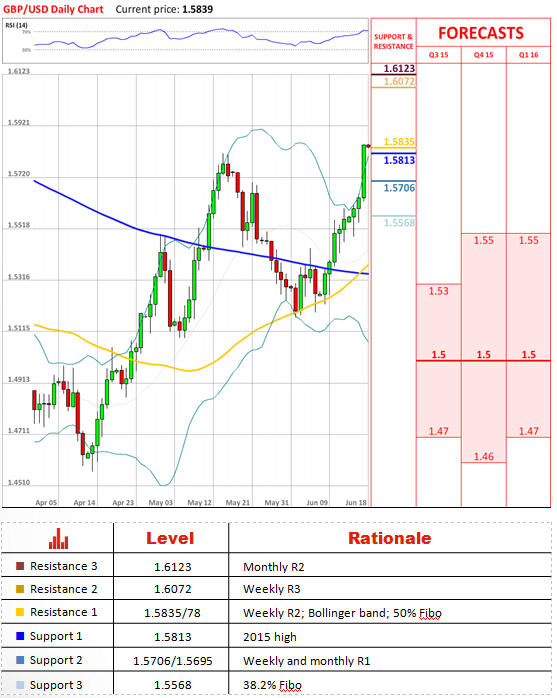Click the 1.5813 support level label

click(399, 160)
